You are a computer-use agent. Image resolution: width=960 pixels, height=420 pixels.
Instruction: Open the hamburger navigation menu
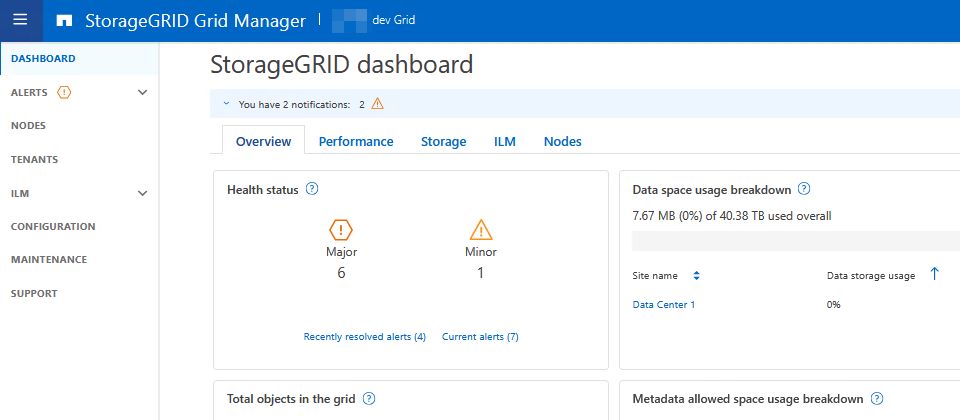pos(20,20)
